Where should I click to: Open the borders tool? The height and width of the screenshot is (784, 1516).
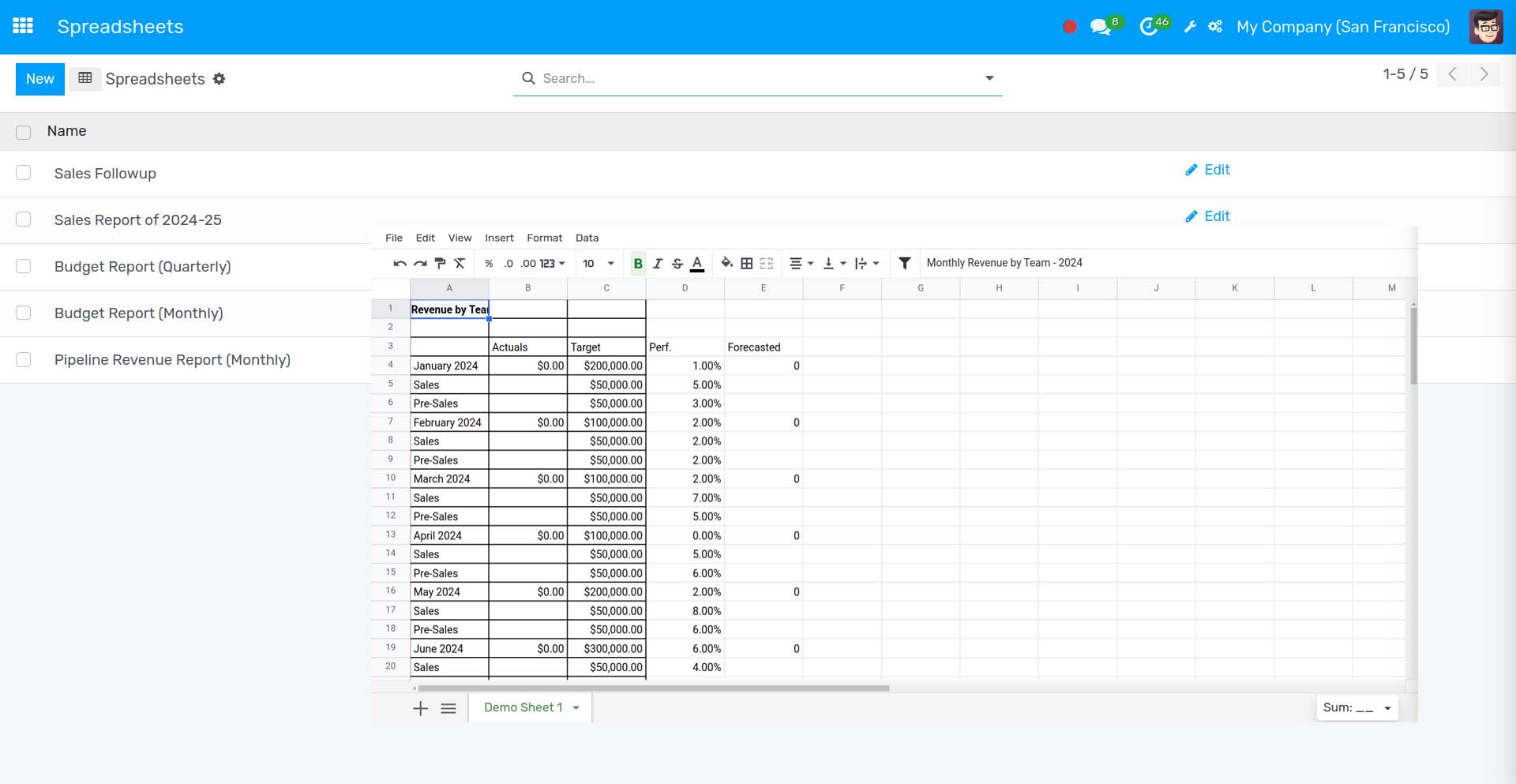pyautogui.click(x=746, y=264)
